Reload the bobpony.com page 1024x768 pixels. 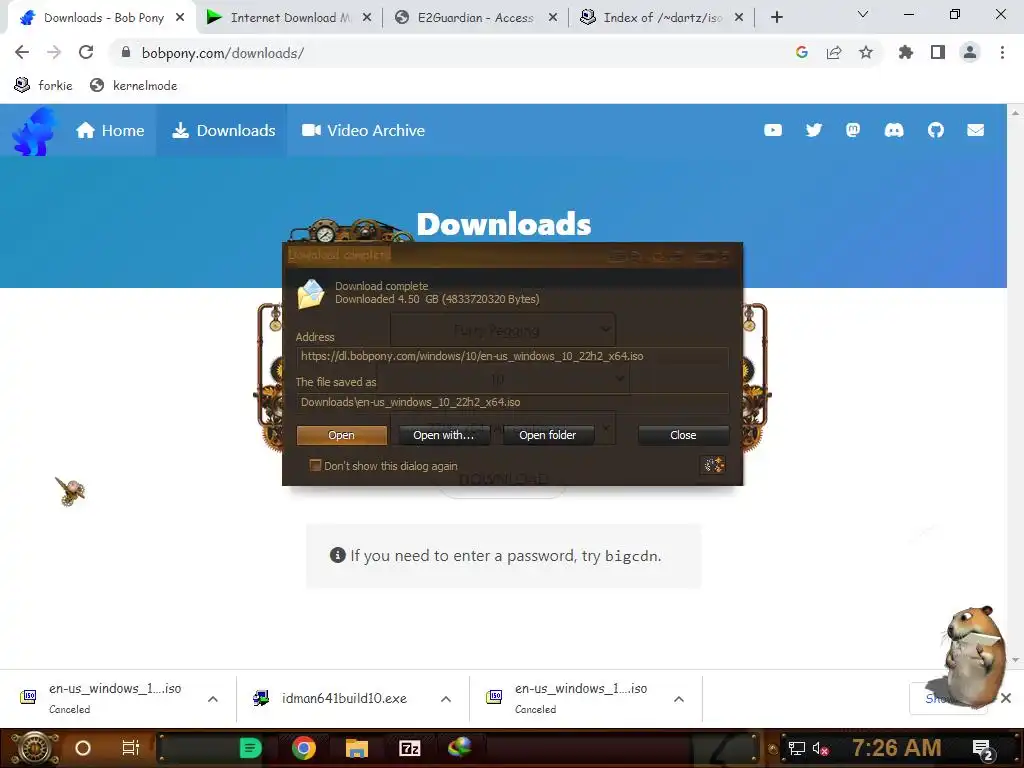[86, 52]
